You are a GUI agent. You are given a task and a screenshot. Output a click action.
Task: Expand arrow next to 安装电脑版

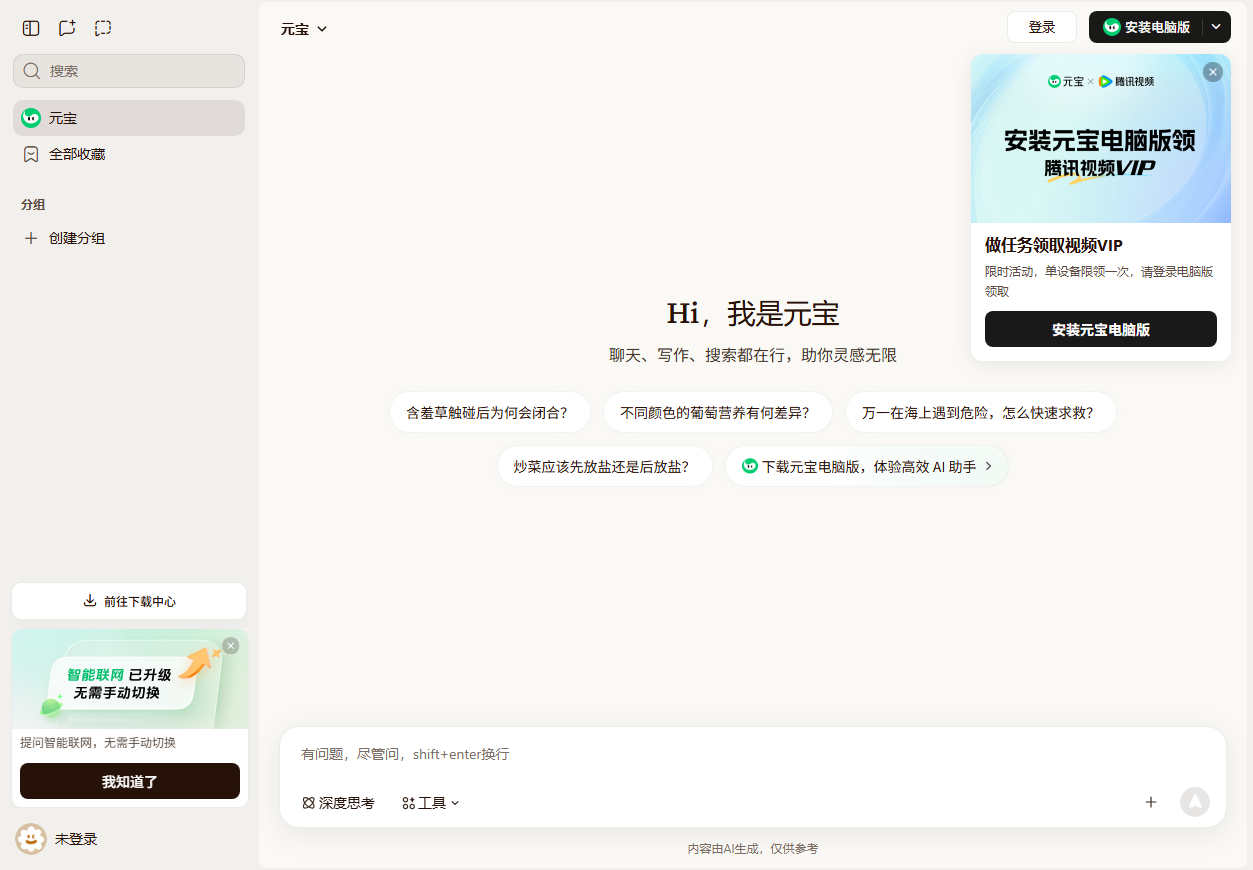click(x=1216, y=27)
